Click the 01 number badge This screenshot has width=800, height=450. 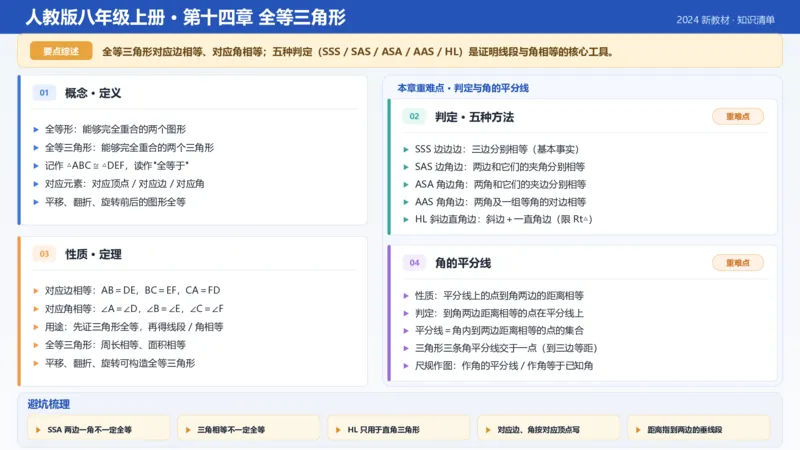[44, 93]
